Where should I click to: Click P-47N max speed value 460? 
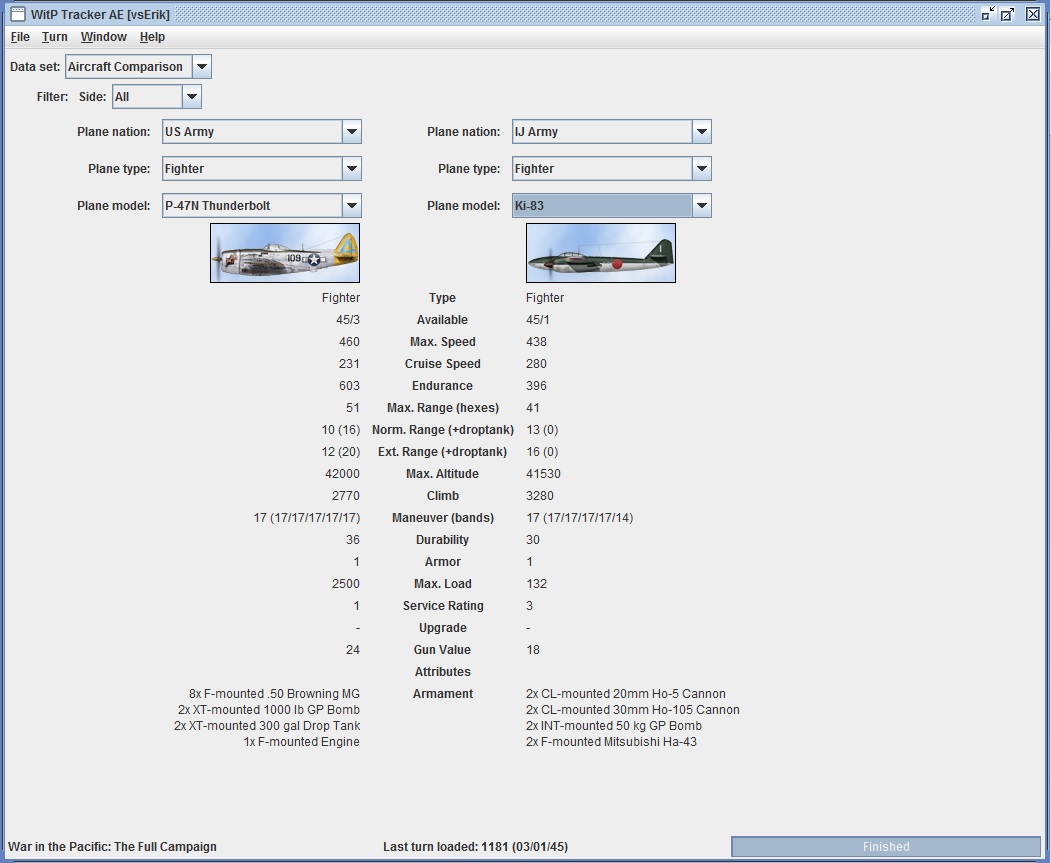click(349, 342)
